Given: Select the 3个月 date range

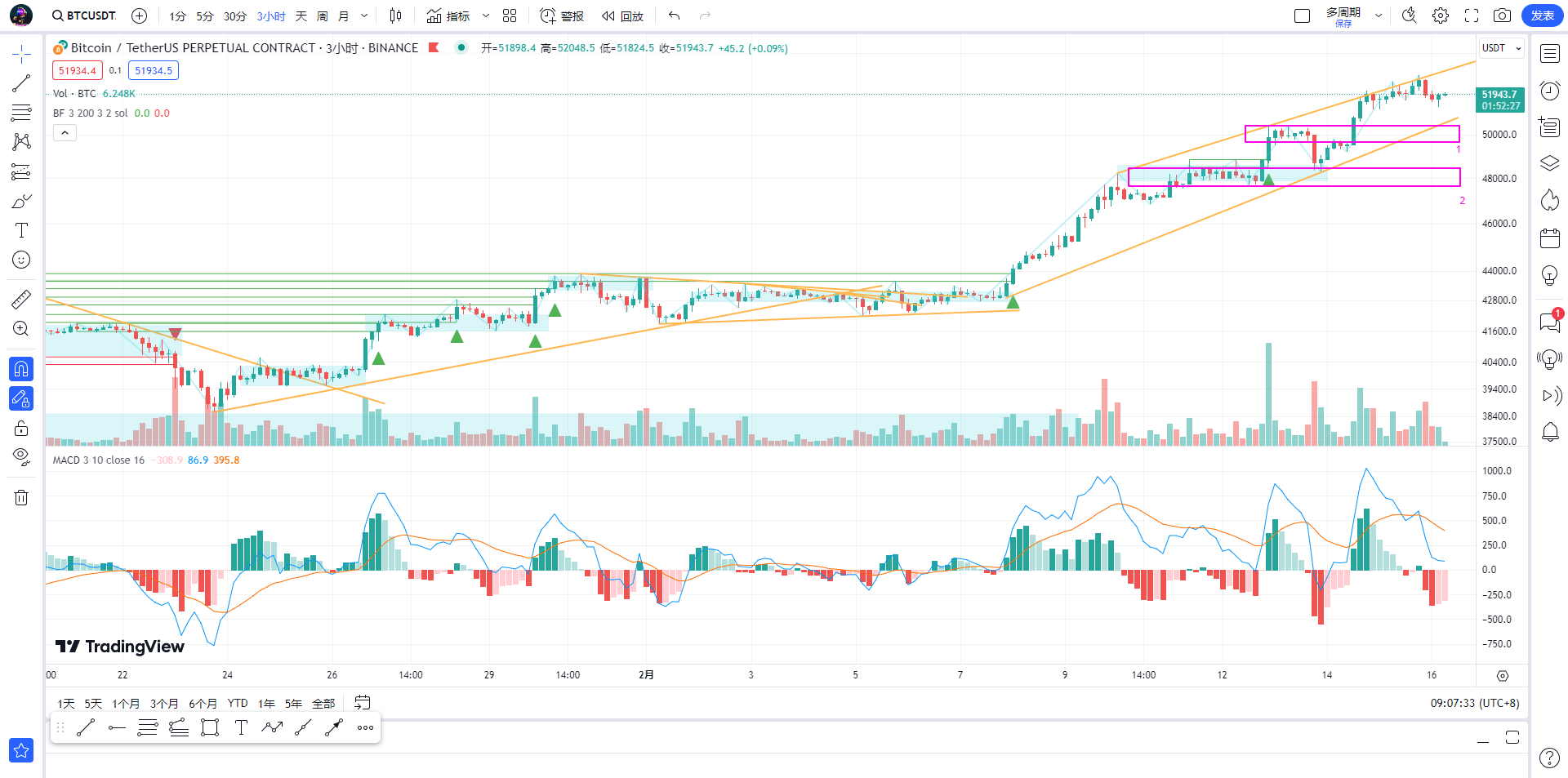Looking at the screenshot, I should [164, 703].
